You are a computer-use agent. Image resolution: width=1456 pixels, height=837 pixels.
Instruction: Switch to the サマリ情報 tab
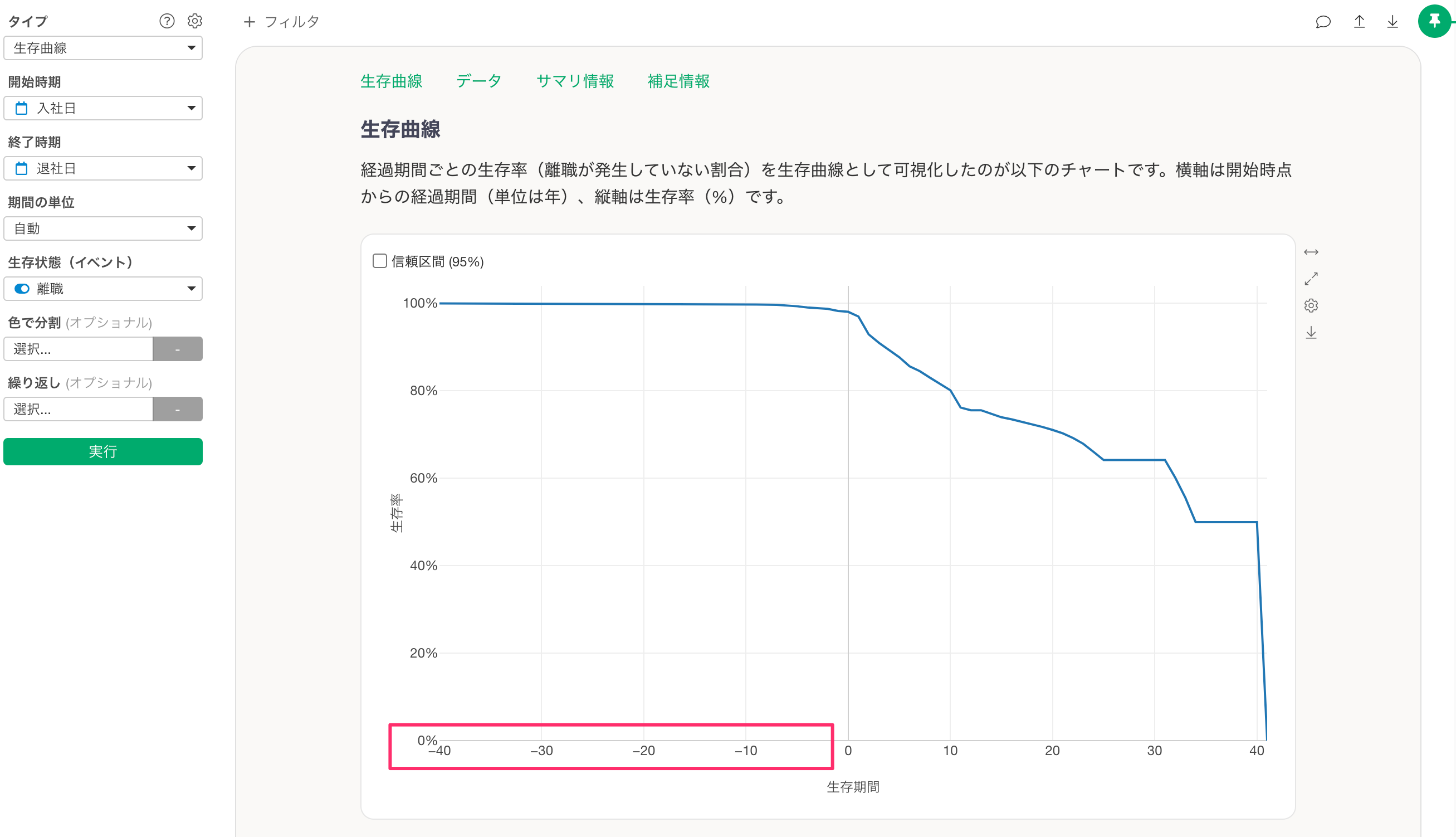pos(575,81)
